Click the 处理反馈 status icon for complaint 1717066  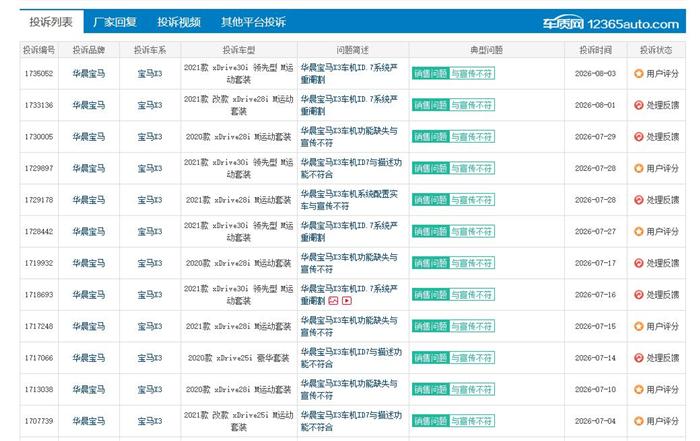coord(638,358)
